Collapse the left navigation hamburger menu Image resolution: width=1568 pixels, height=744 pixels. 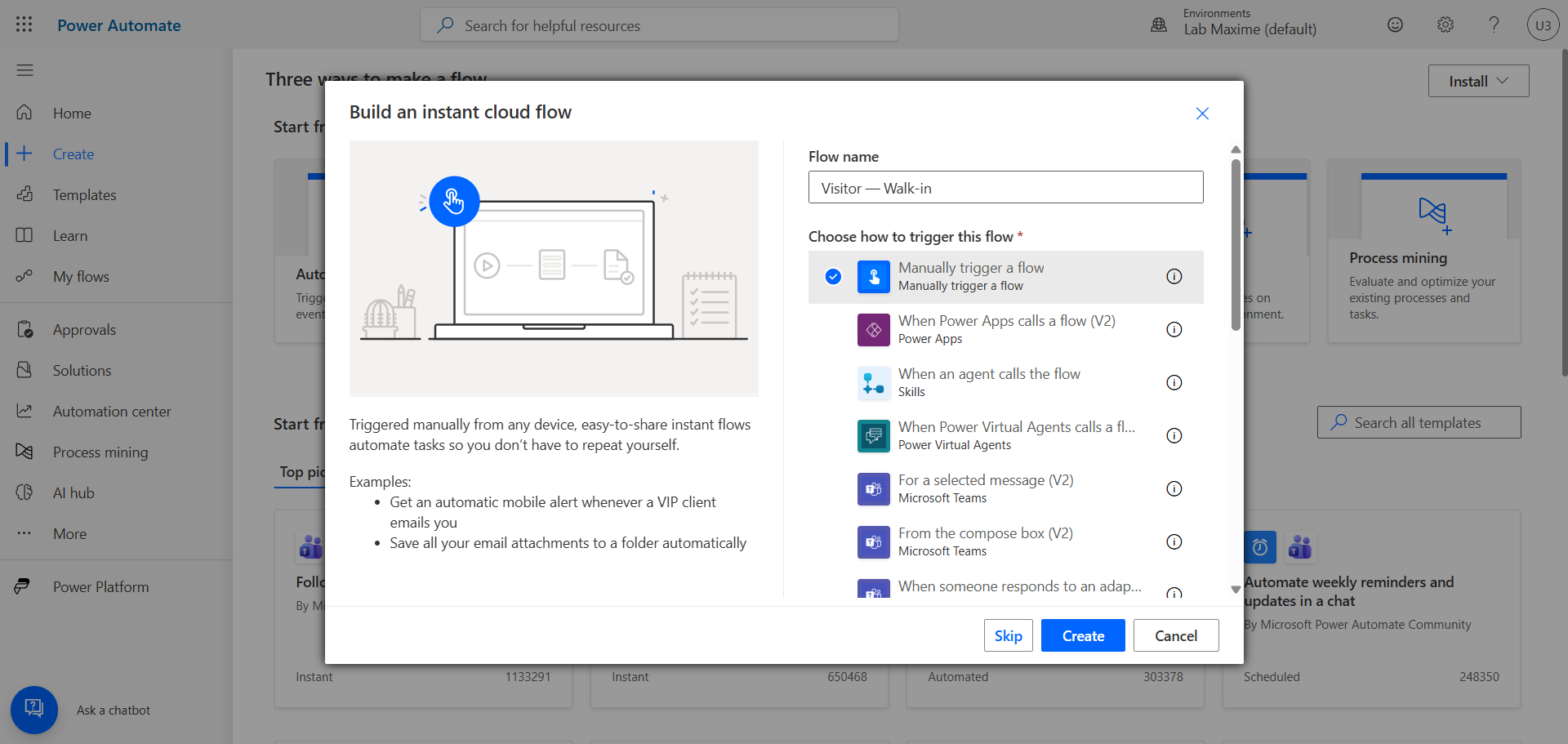(x=24, y=70)
